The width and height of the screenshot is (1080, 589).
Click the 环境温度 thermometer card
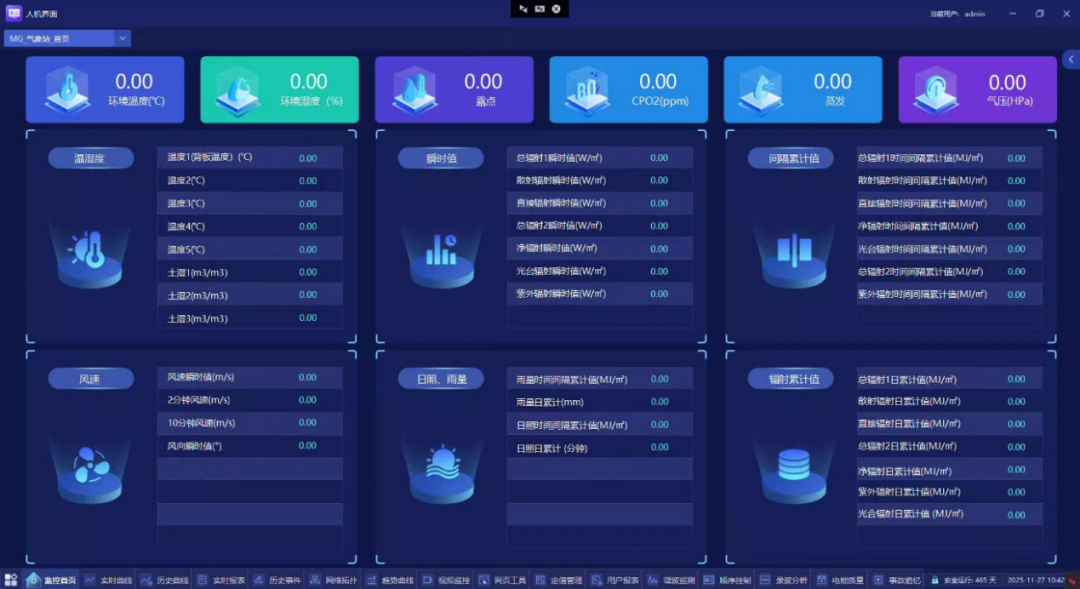105,90
